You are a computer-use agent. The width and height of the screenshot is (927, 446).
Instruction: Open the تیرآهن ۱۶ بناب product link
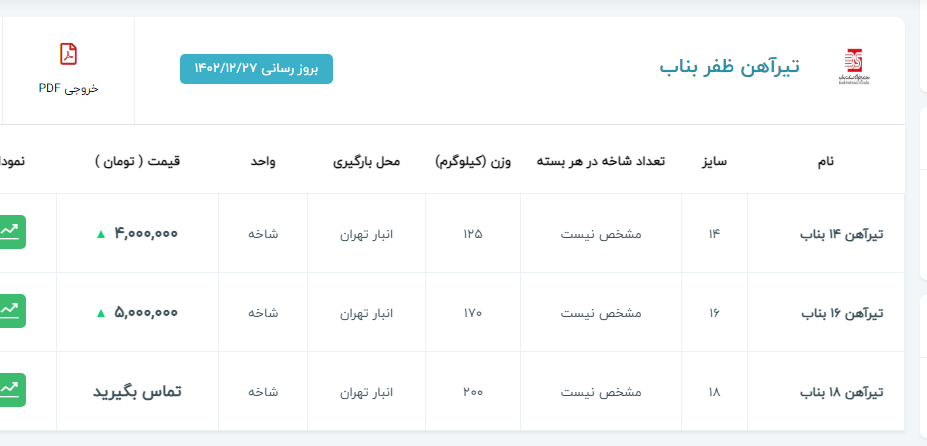[842, 313]
